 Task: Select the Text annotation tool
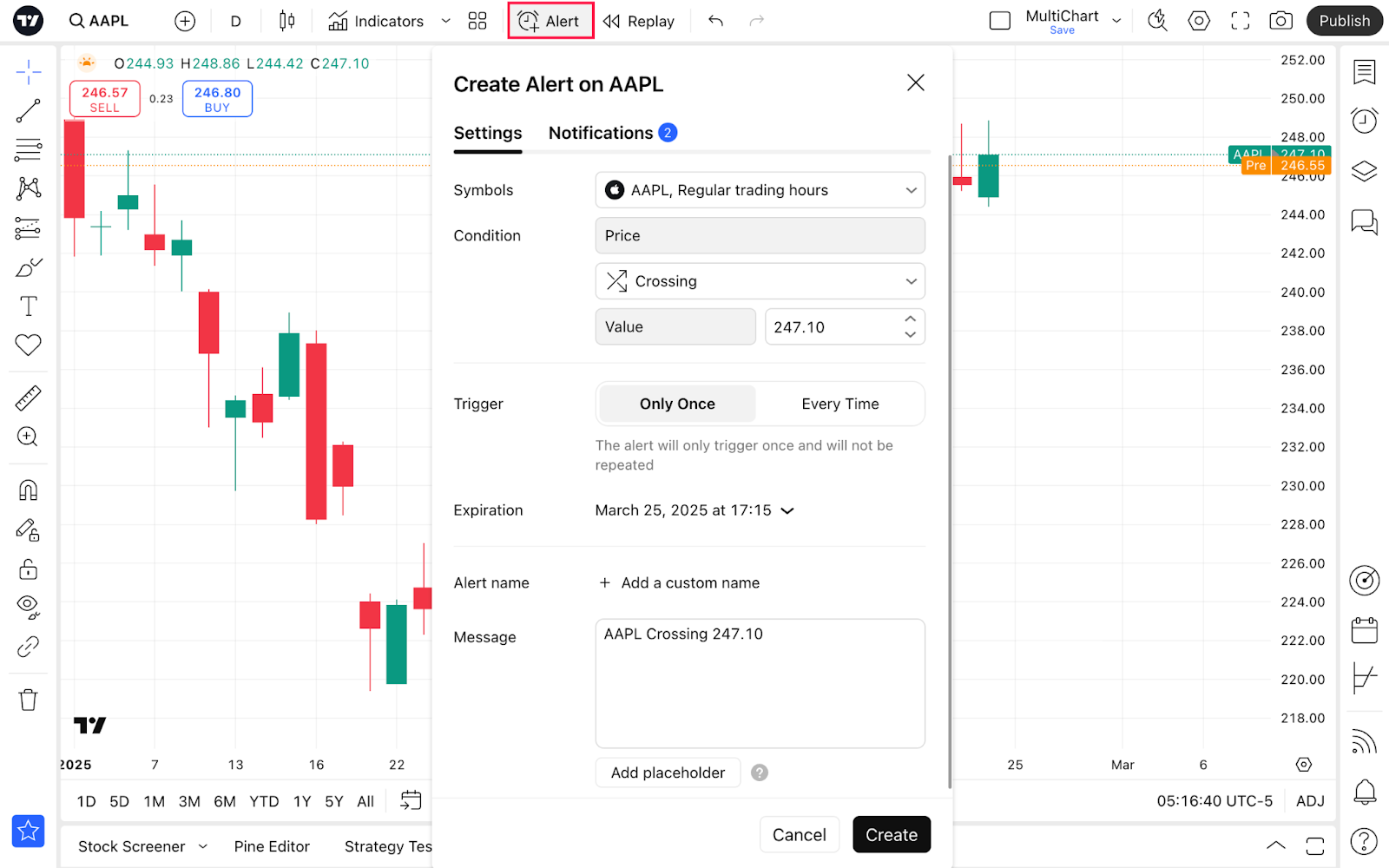pos(29,306)
